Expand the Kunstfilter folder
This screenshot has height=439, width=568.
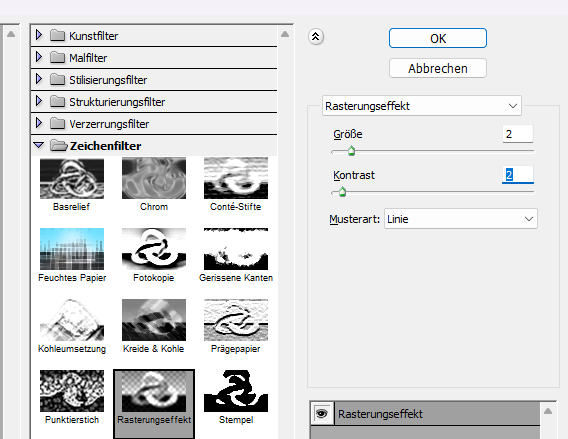pos(39,35)
